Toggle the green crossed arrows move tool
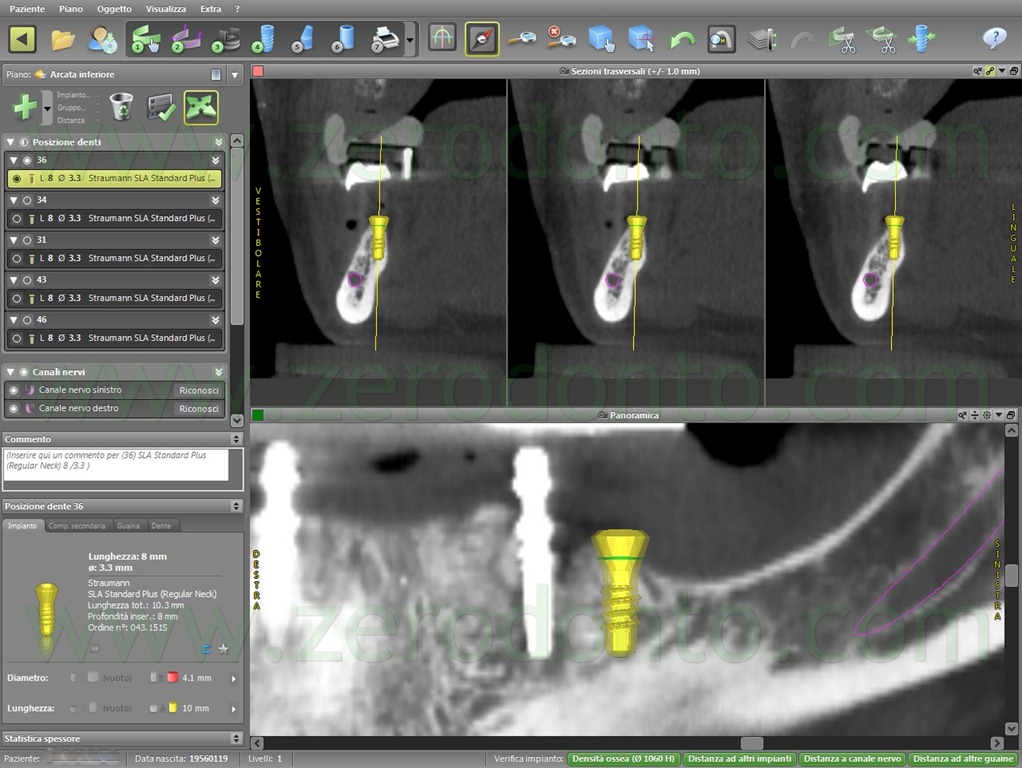 tap(201, 107)
